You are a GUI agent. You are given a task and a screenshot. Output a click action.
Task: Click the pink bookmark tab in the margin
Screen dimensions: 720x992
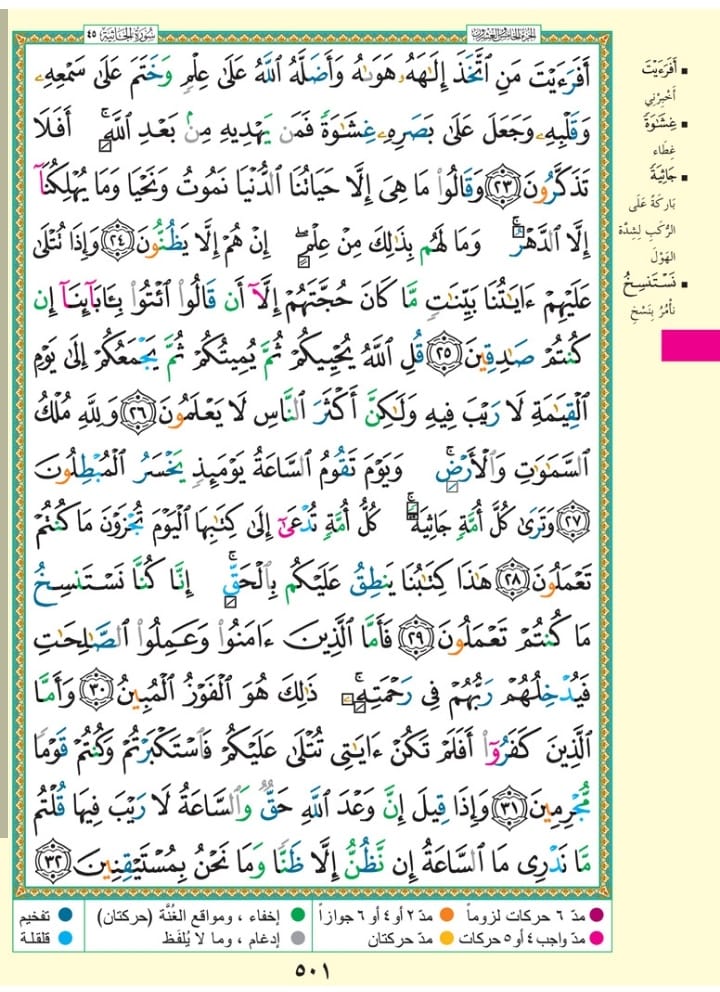click(690, 345)
